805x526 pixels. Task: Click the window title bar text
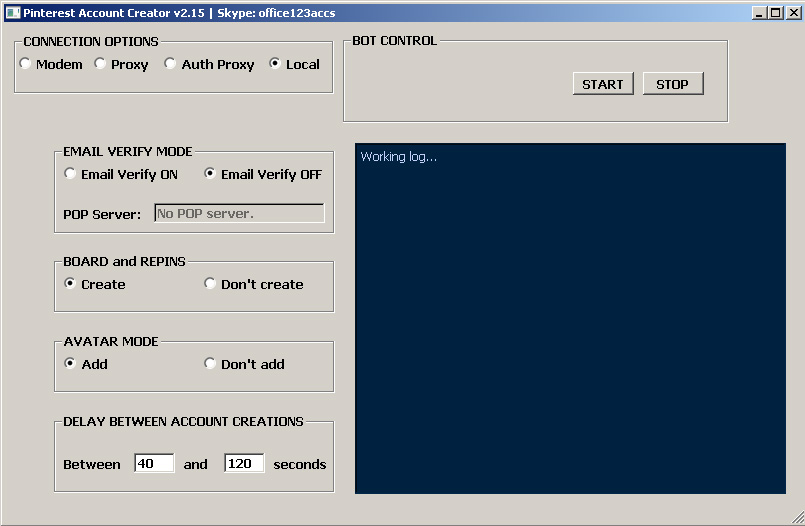click(x=179, y=13)
